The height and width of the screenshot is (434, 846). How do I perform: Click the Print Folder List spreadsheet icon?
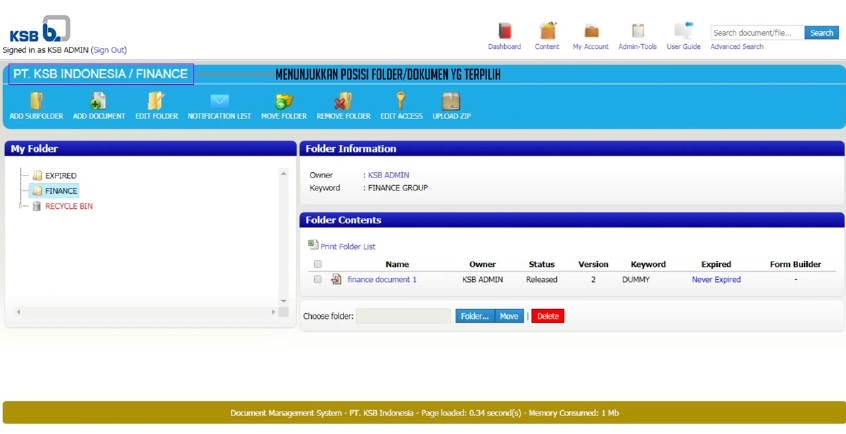tap(313, 245)
